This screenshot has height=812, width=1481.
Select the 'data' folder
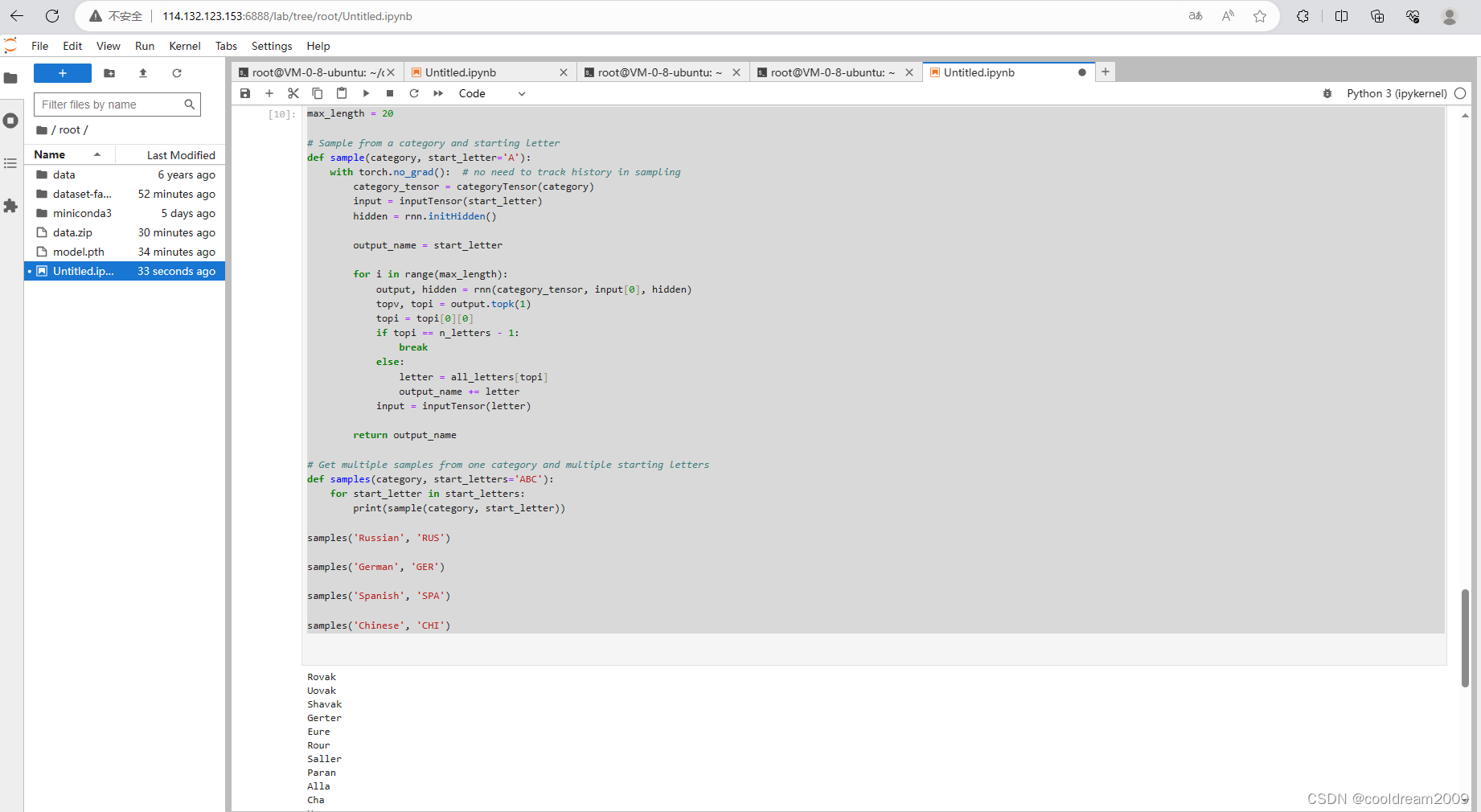[125, 174]
